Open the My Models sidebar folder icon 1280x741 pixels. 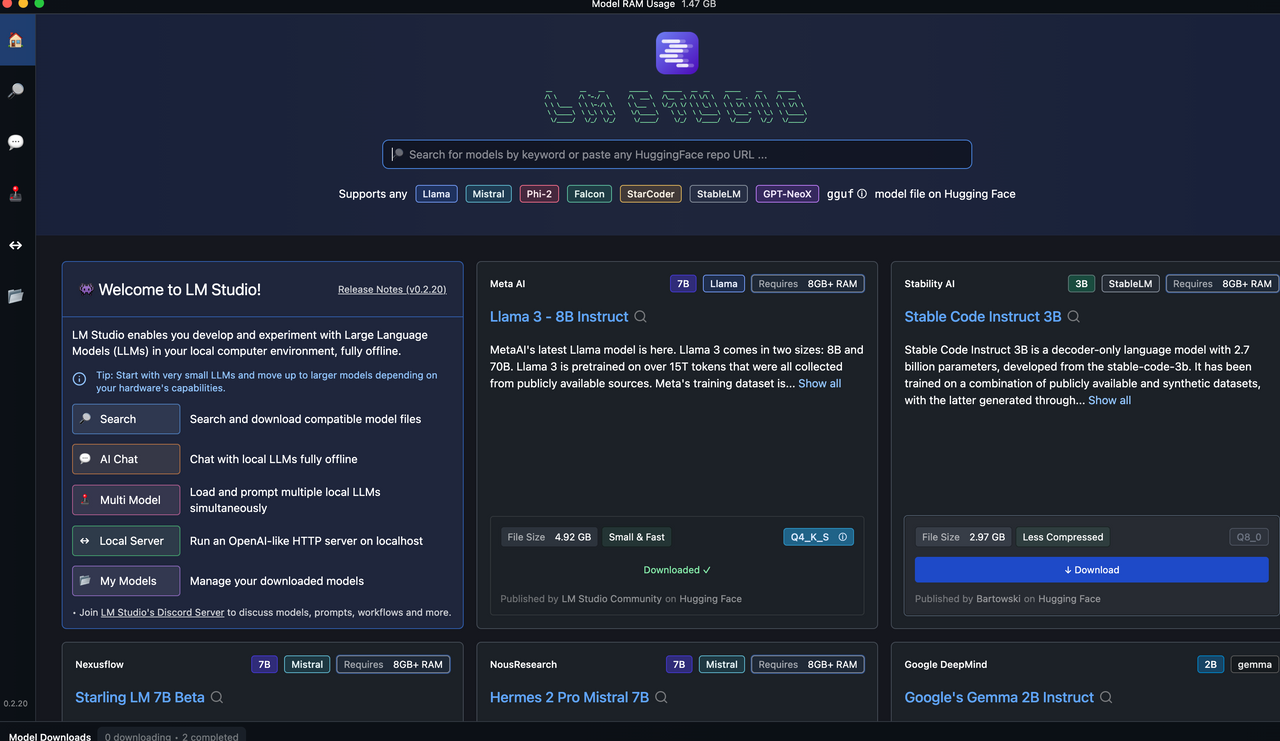(x=15, y=296)
